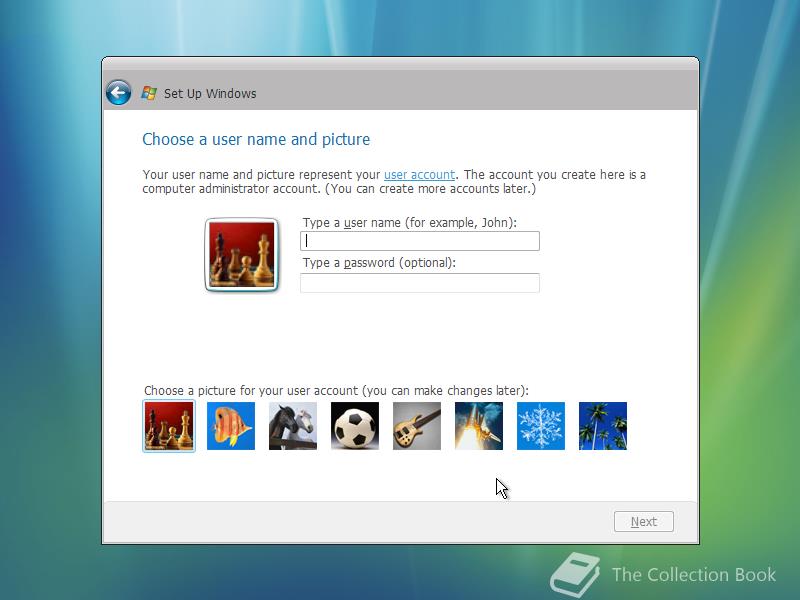Select the horses account picture
Viewport: 800px width, 600px height.
pos(293,426)
